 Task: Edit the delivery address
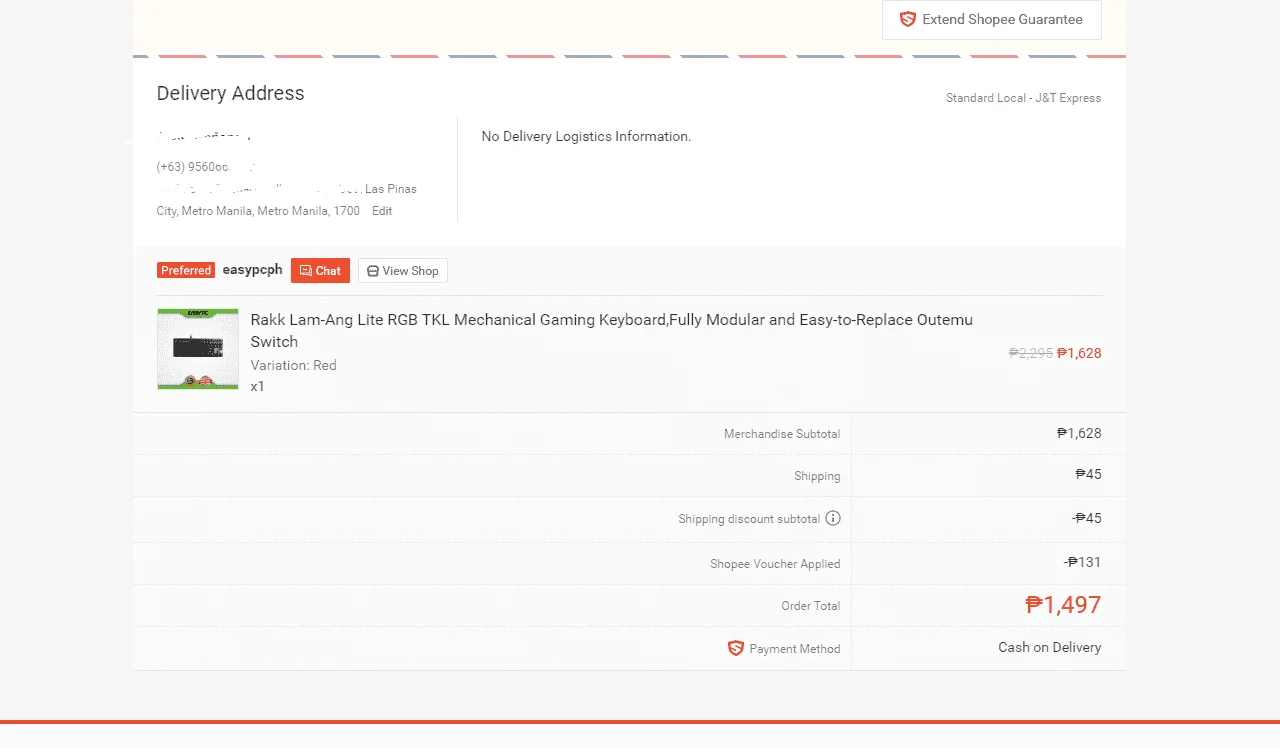(x=382, y=211)
